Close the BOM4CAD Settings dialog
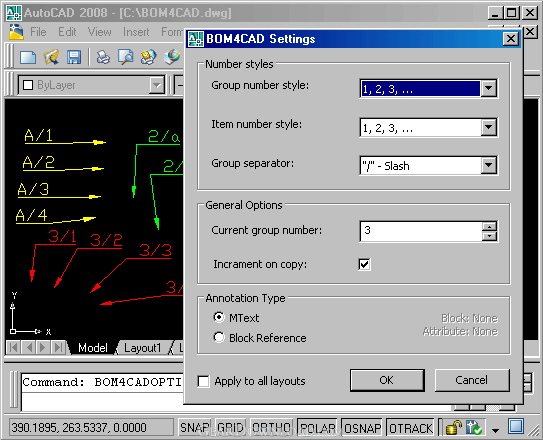 tap(511, 39)
